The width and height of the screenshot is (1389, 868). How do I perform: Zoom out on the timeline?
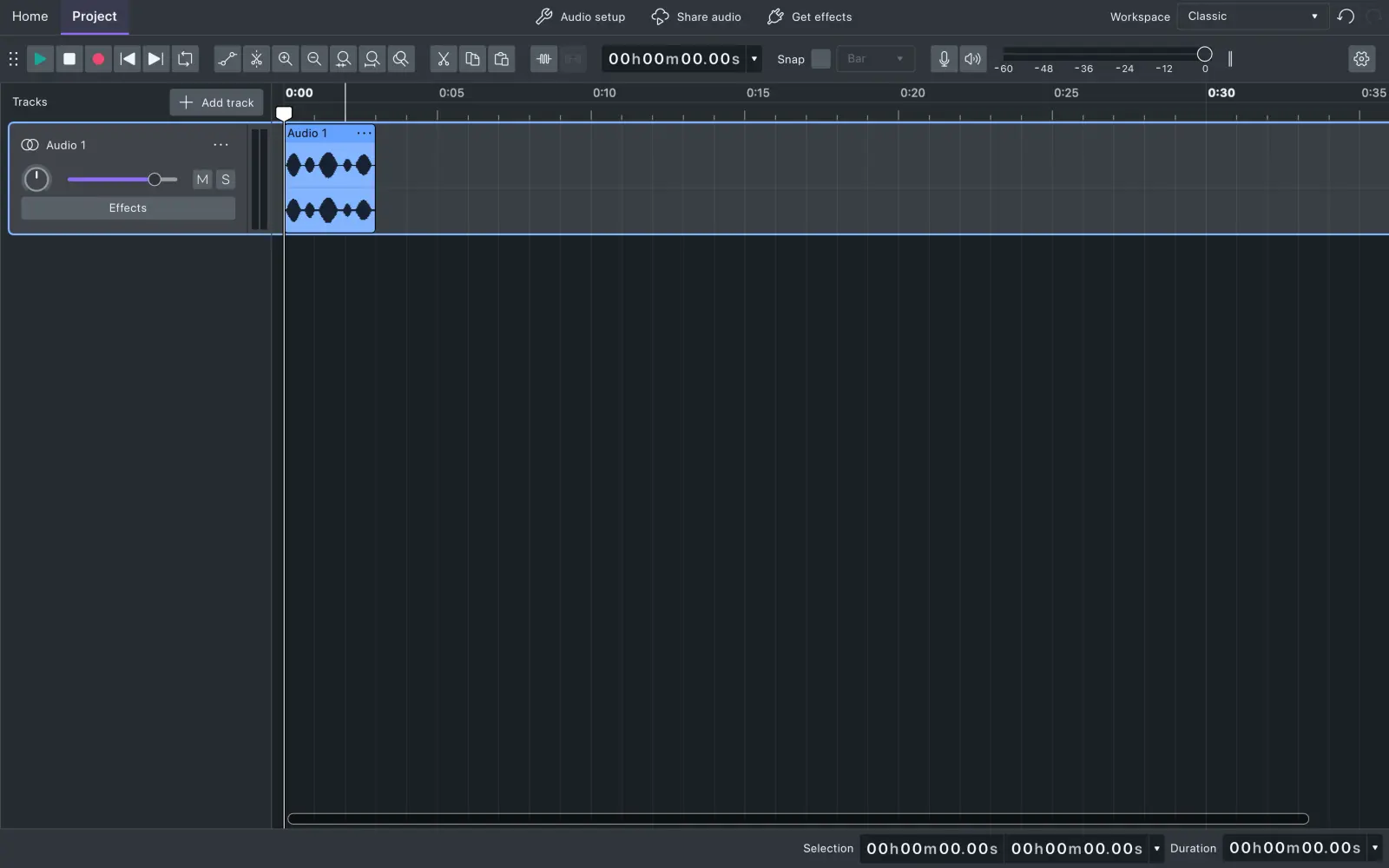click(314, 59)
